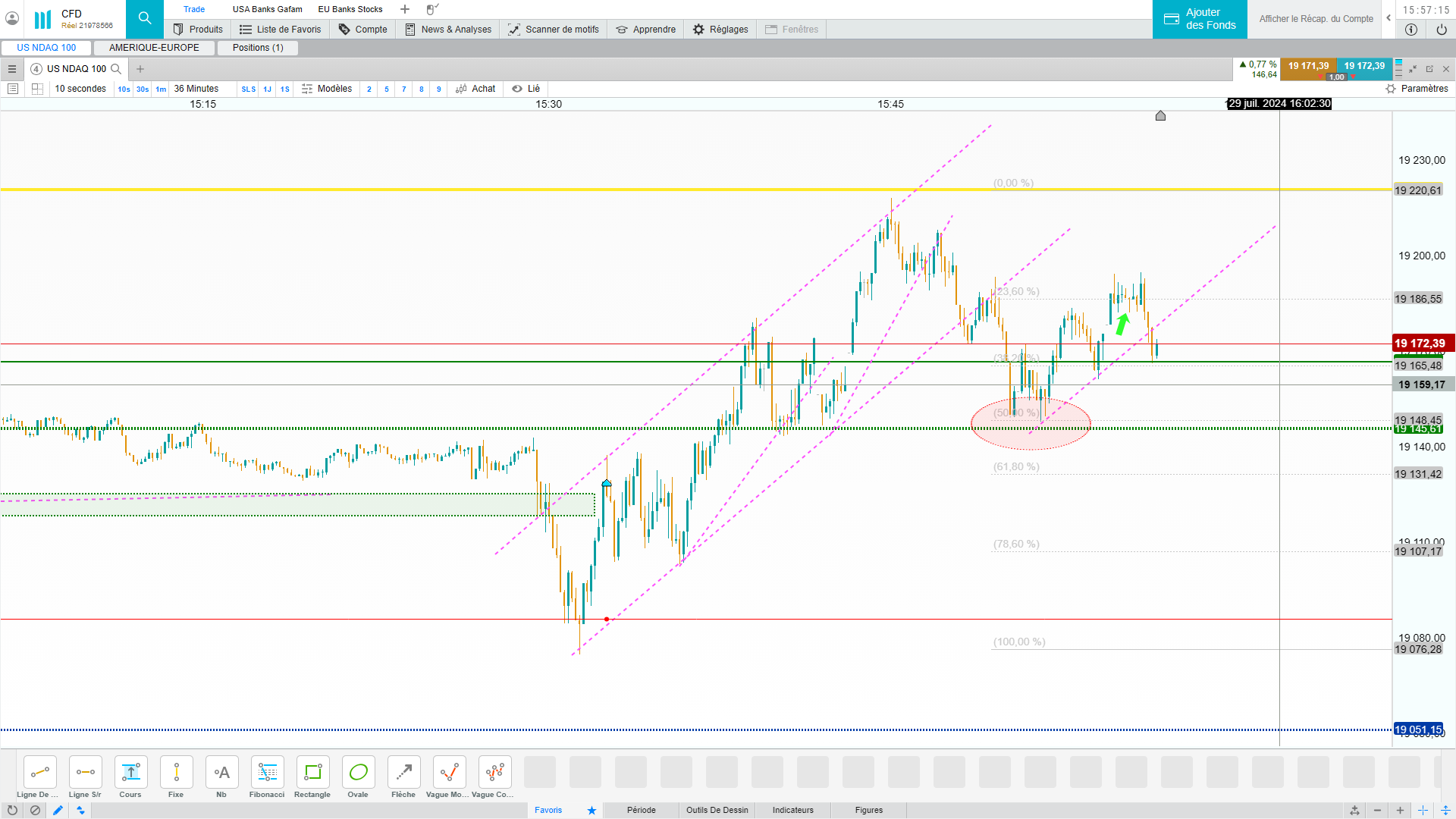Switch to the AMERIQUE-EUROPE tab
This screenshot has width=1456, height=819.
click(154, 48)
